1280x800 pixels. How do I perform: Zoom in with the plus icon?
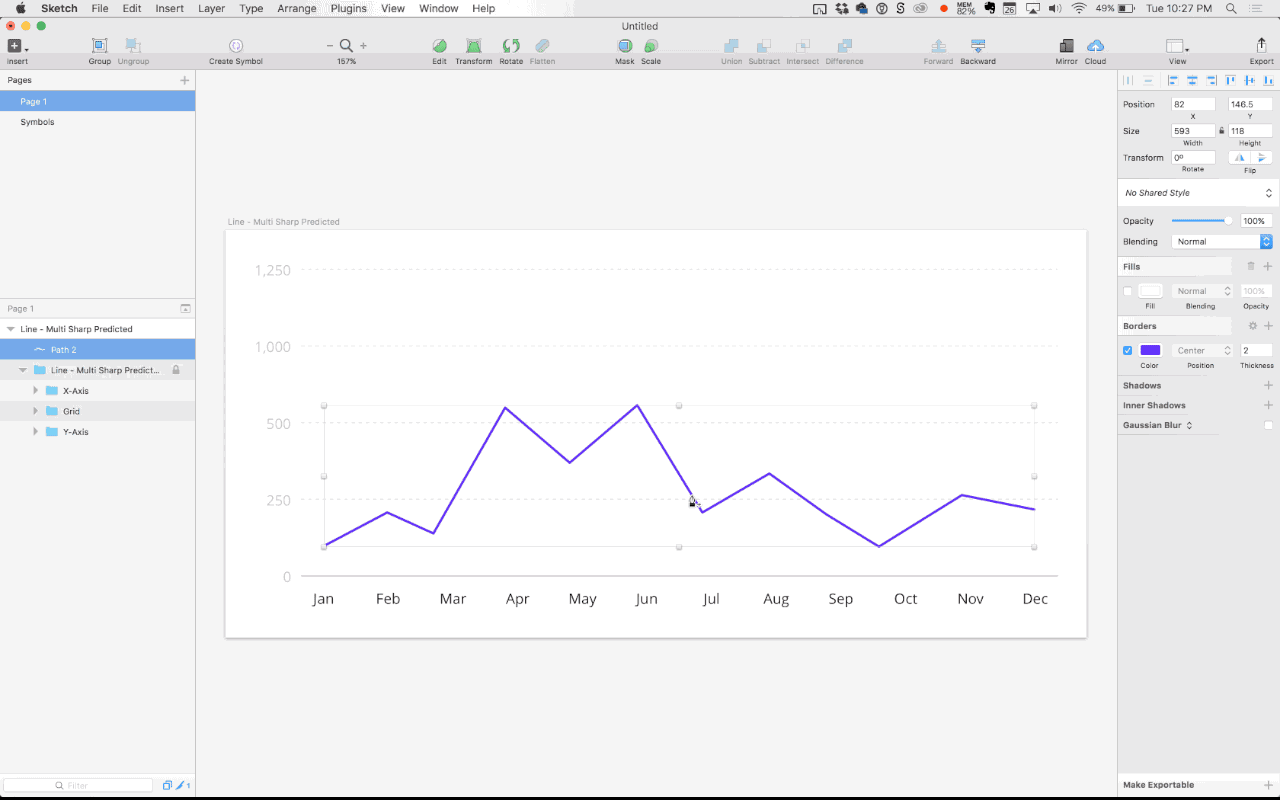click(363, 46)
